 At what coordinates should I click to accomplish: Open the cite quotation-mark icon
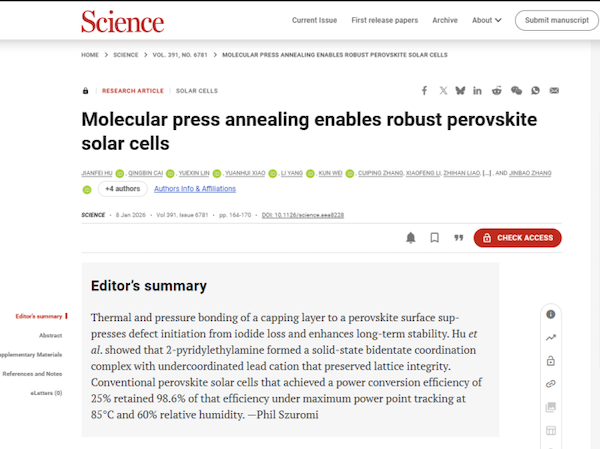click(459, 238)
